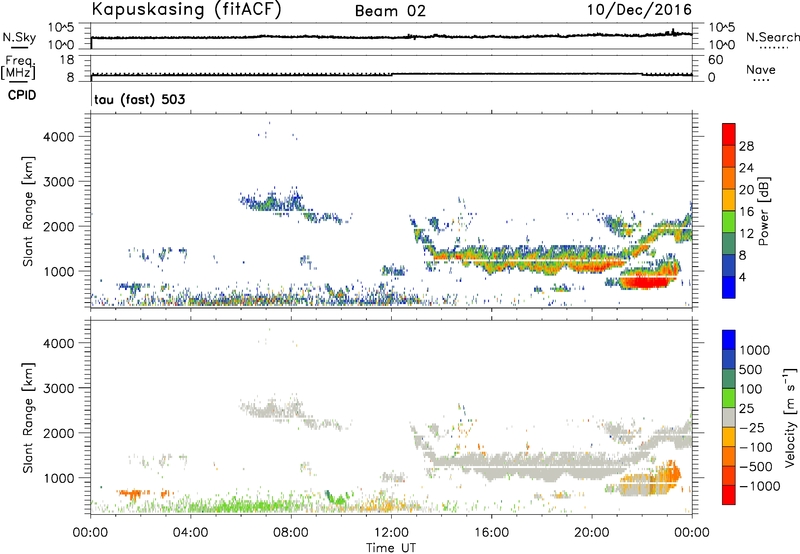Click the N.Sky noise trace line
Image resolution: width=800 pixels, height=554 pixels.
point(391,37)
